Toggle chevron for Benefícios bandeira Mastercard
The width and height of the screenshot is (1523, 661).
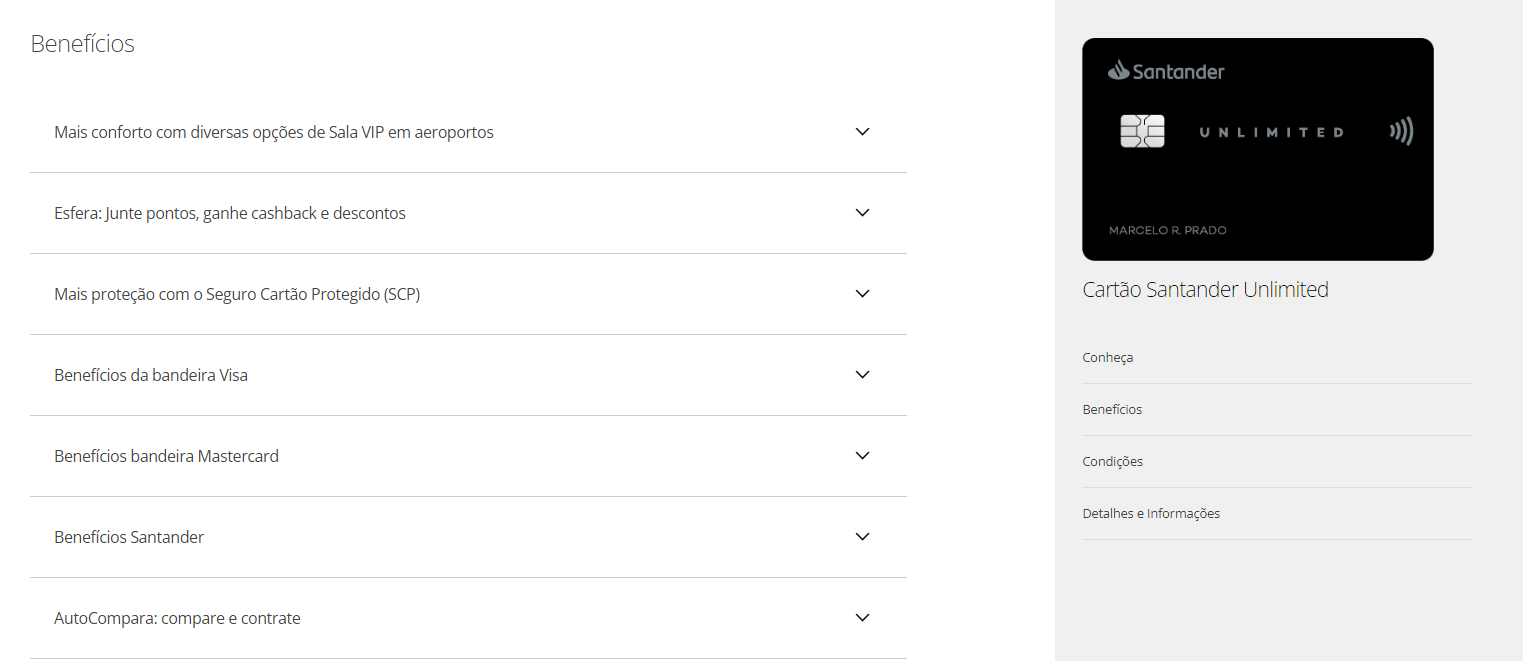click(x=863, y=456)
